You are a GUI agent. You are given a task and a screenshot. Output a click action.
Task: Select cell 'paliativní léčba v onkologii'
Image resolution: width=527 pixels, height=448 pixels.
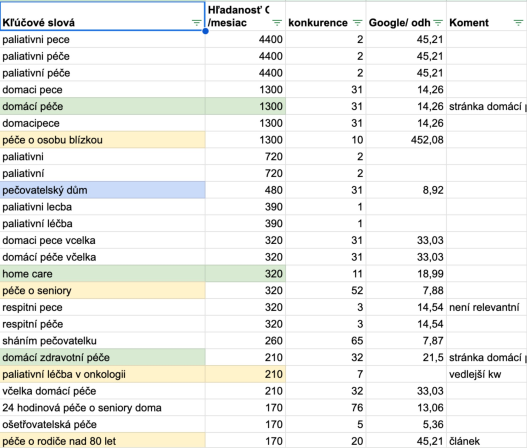pos(103,374)
